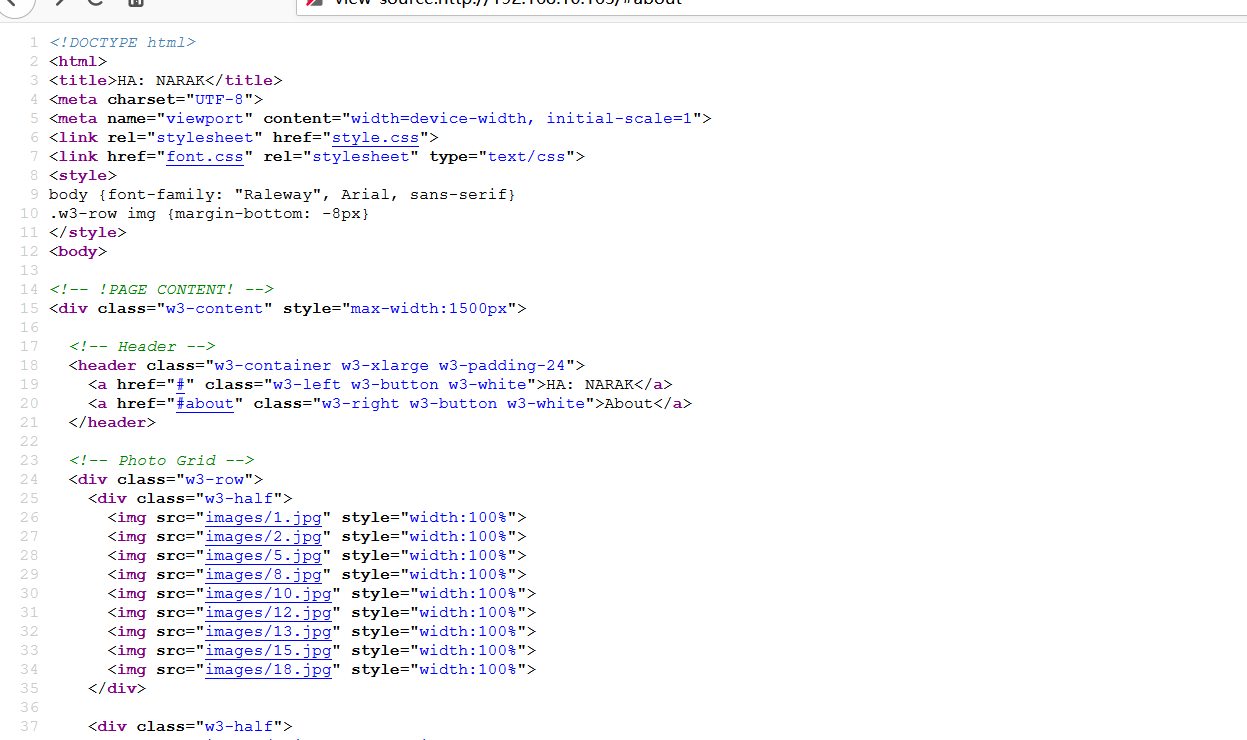The height and width of the screenshot is (740, 1247).
Task: Open the images/10.jpg source link
Action: click(268, 593)
